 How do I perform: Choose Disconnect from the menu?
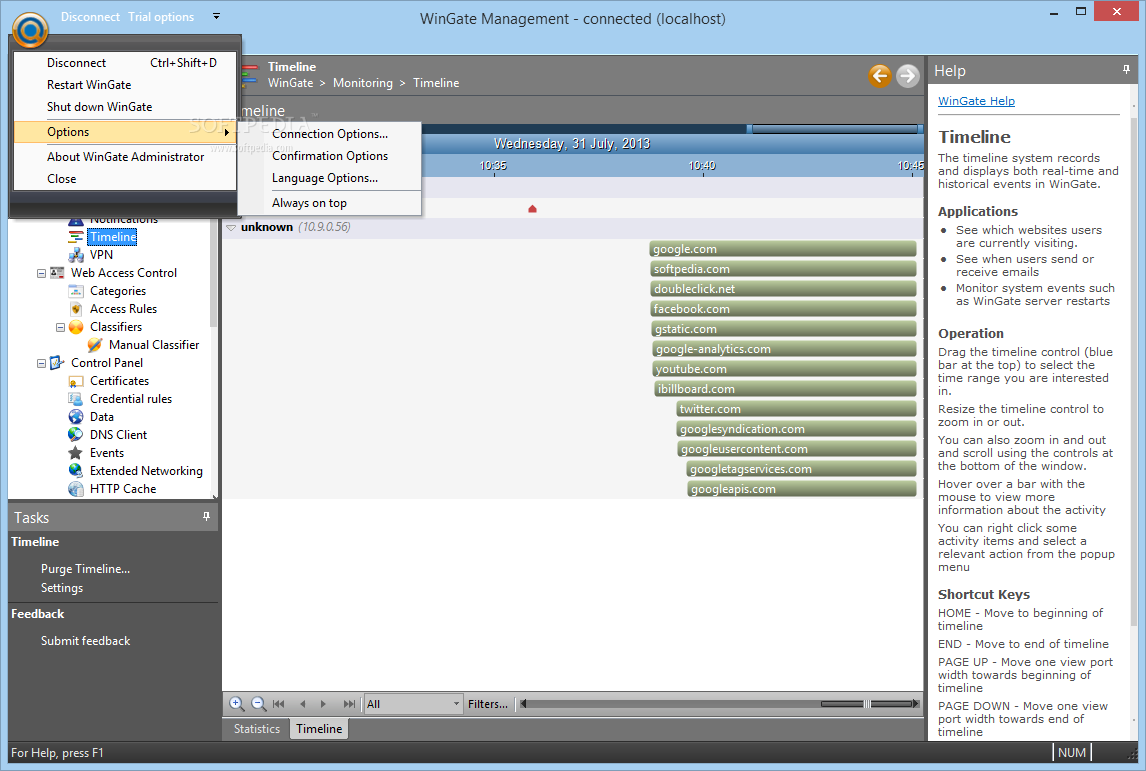(x=125, y=63)
